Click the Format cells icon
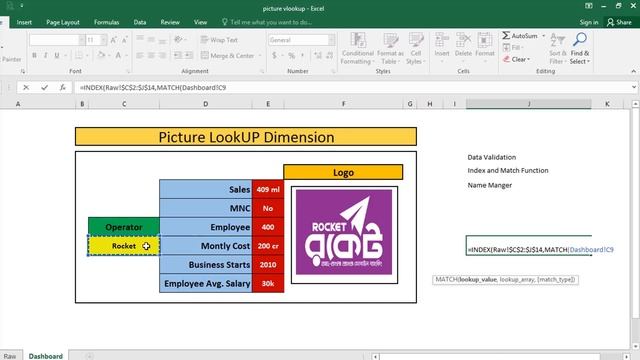The image size is (640, 360). [x=485, y=40]
